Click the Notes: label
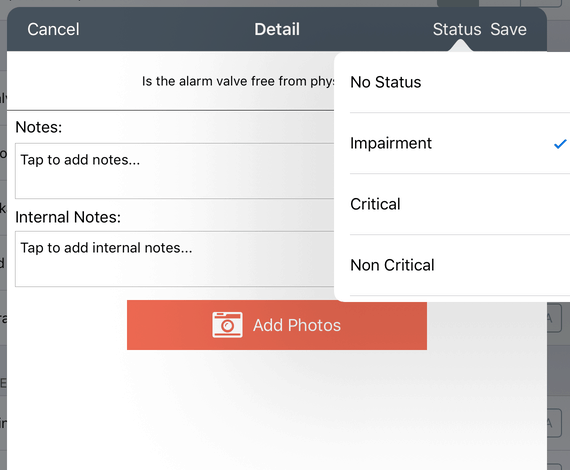Screen dimensions: 570x470 [39, 127]
